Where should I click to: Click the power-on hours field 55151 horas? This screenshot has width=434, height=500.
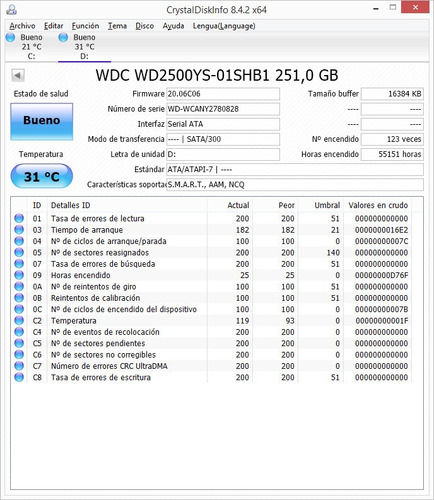pos(392,154)
